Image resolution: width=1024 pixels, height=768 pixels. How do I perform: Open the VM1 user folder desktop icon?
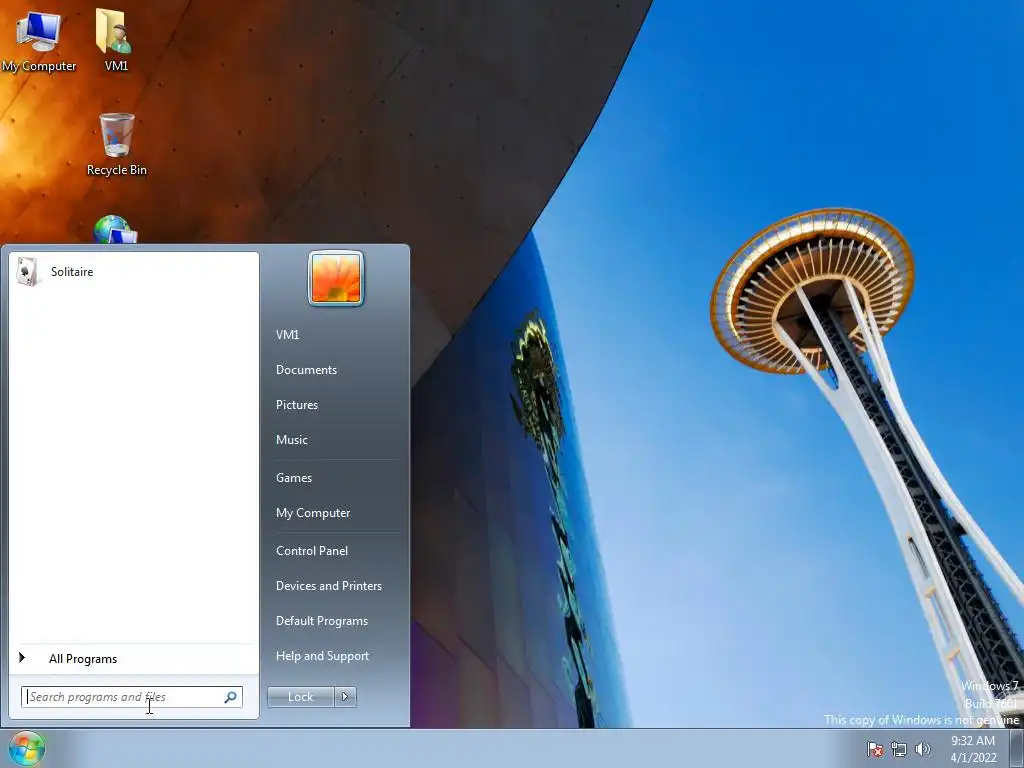pos(116,39)
